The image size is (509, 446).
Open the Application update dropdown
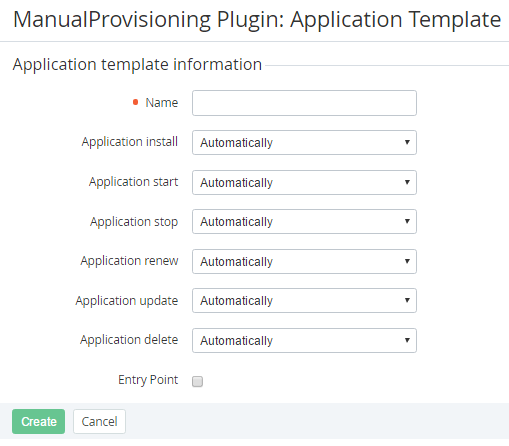coord(304,301)
